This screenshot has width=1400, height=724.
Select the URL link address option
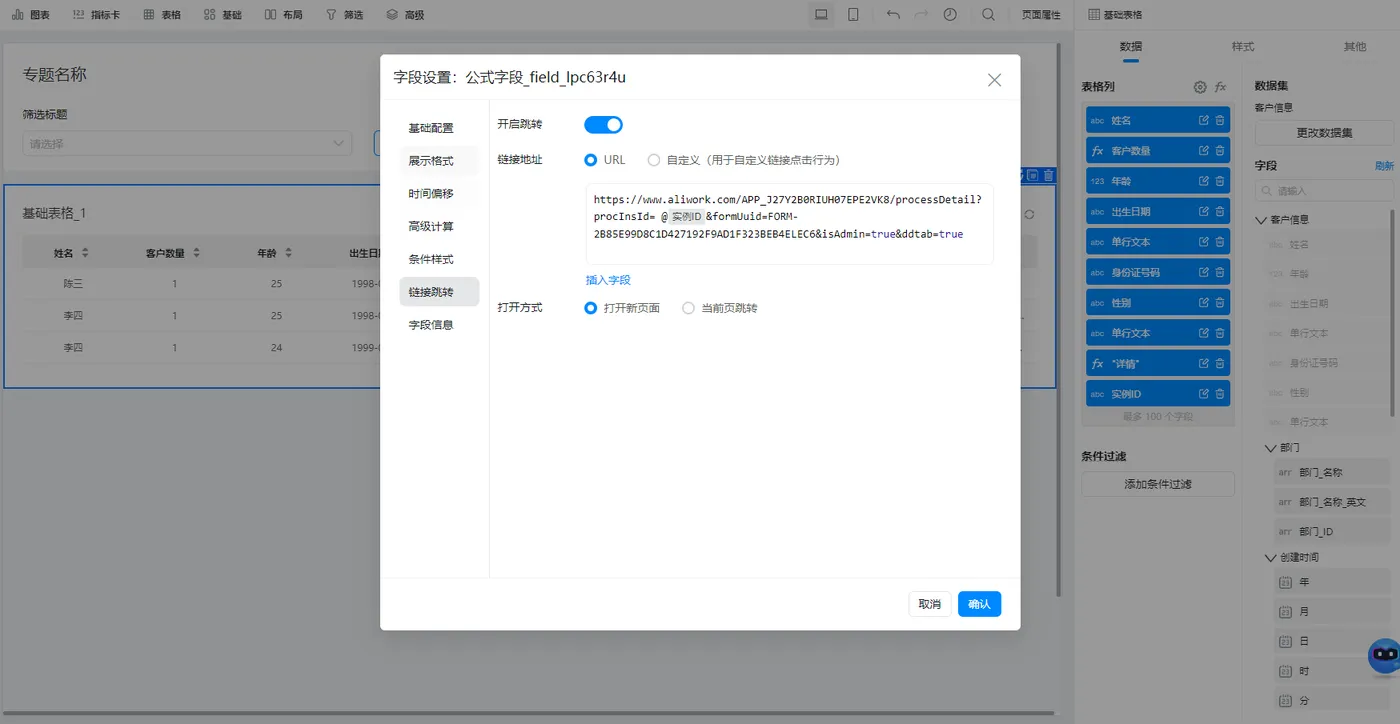[x=605, y=160]
